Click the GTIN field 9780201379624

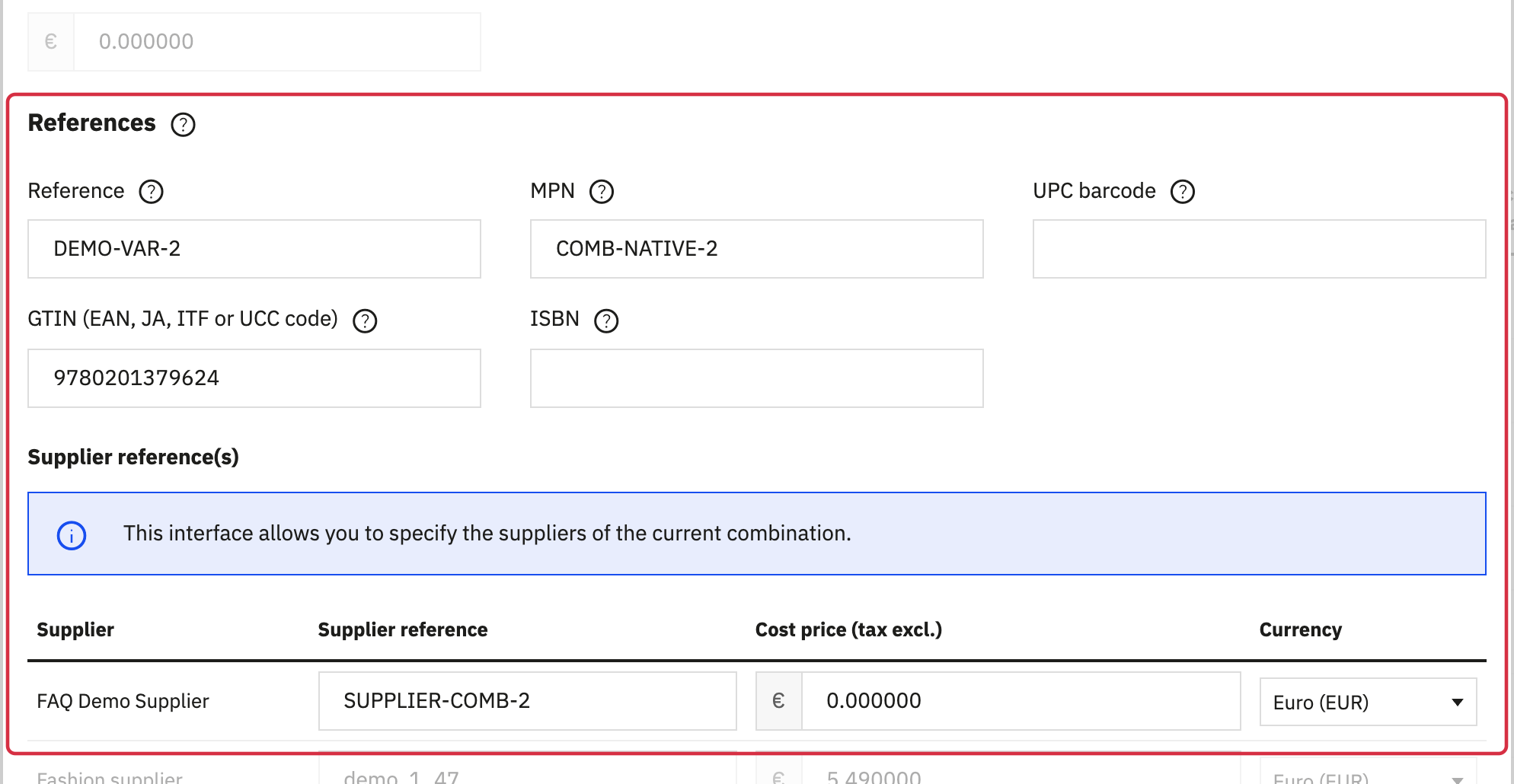pos(254,378)
